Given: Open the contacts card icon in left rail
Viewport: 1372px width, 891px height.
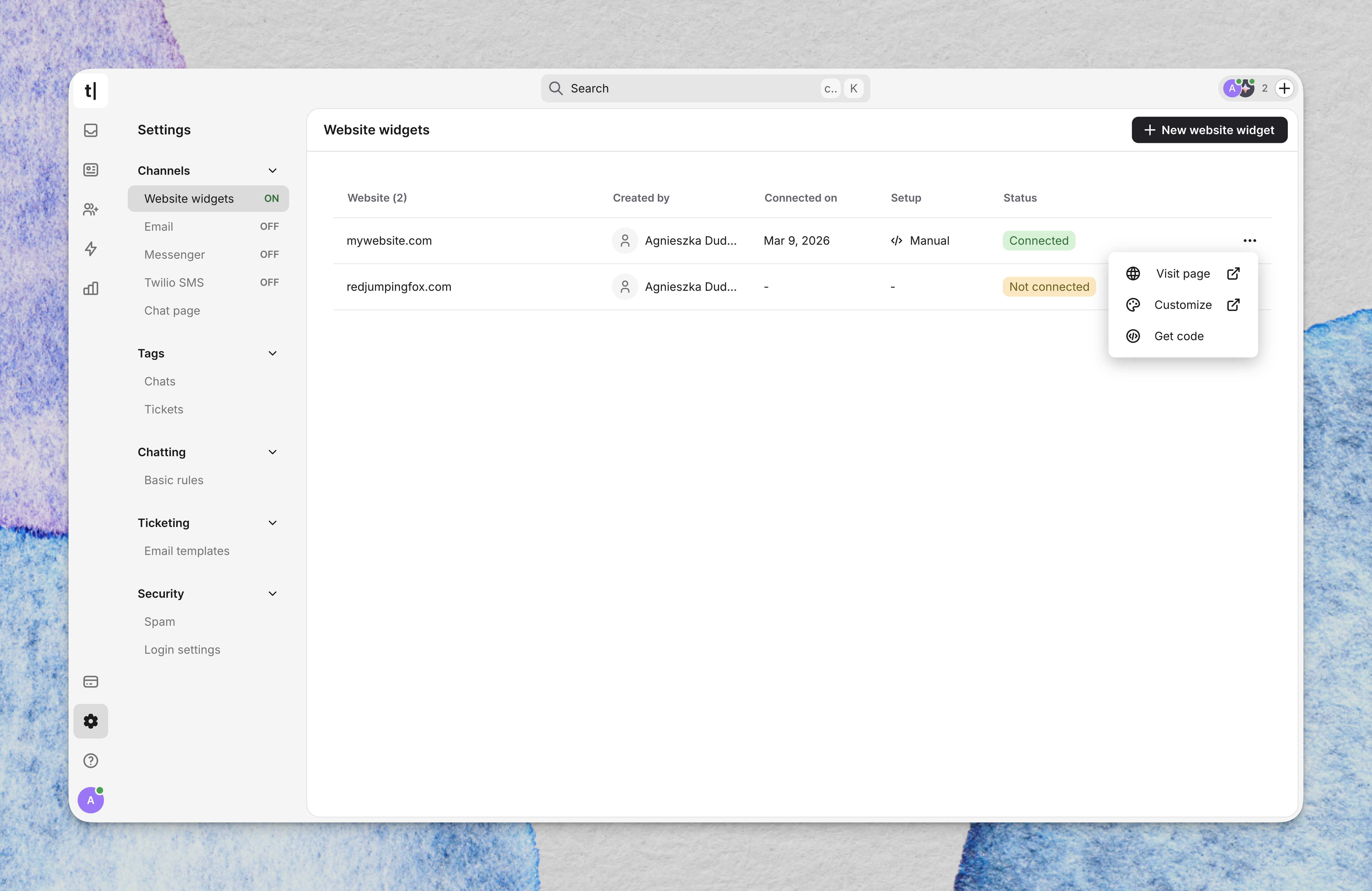Looking at the screenshot, I should pos(90,170).
